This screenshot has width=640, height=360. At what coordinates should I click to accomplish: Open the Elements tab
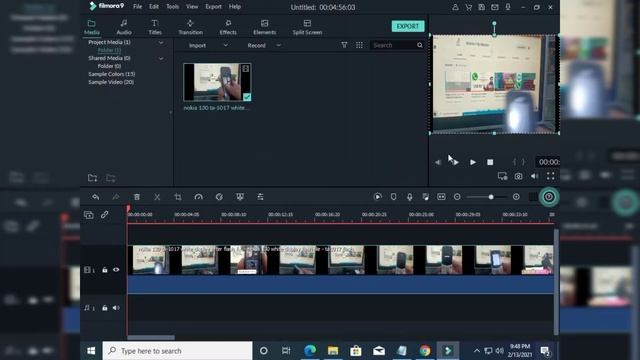264,27
